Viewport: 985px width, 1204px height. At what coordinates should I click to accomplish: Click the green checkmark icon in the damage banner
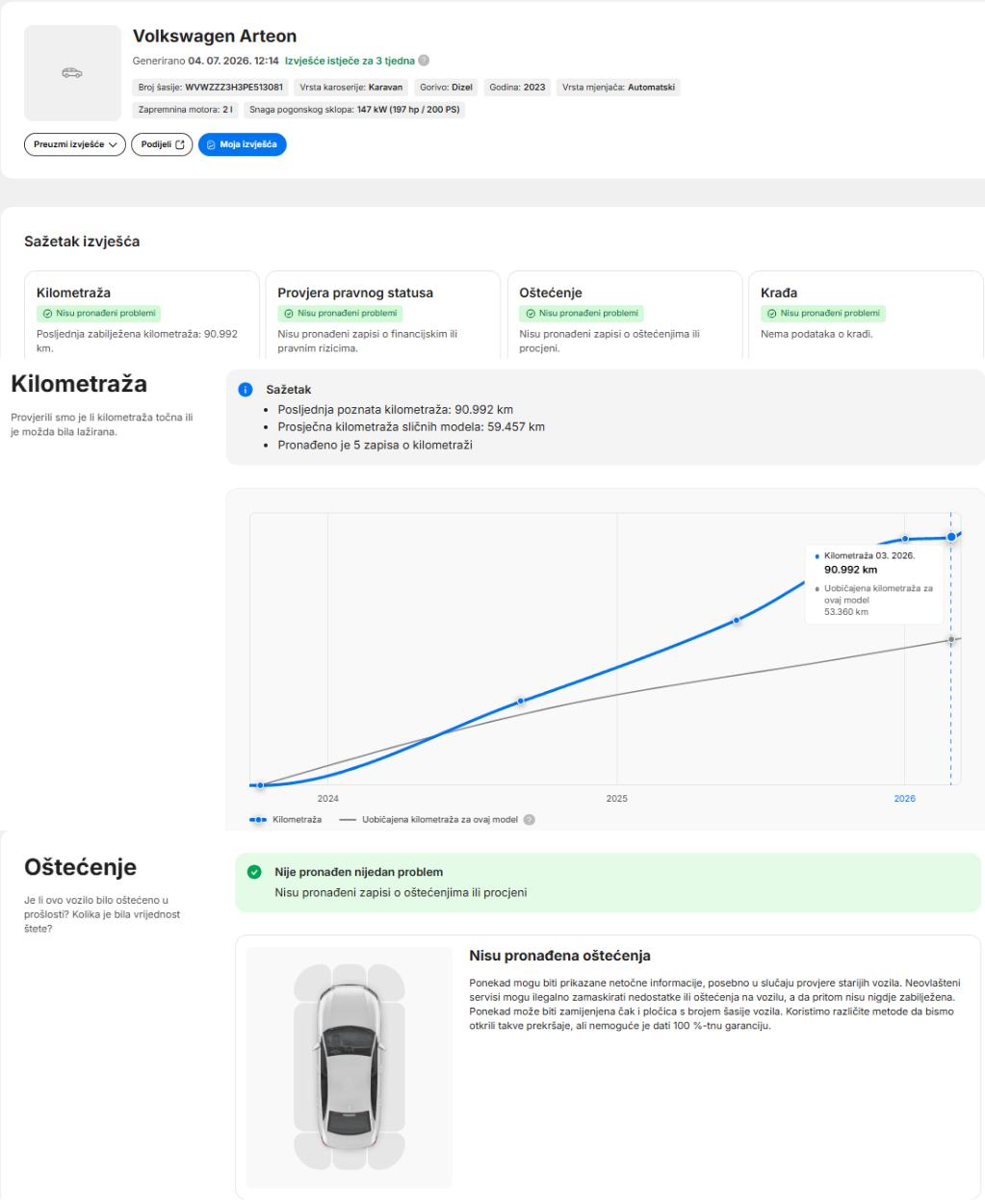(254, 872)
